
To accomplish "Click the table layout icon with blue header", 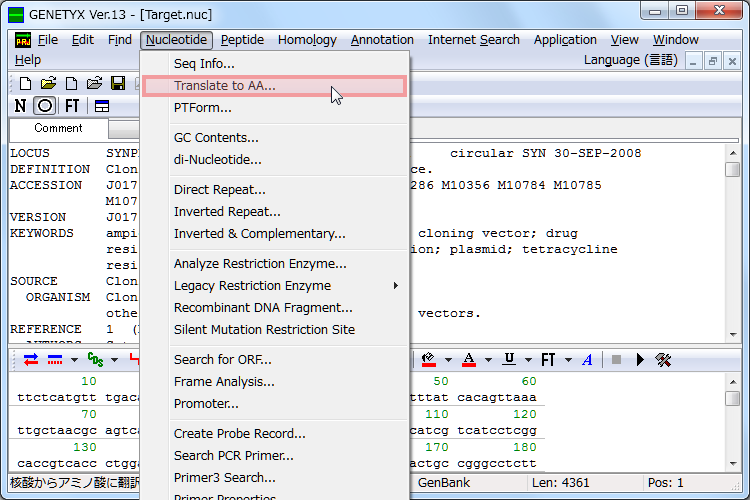I will (102, 106).
